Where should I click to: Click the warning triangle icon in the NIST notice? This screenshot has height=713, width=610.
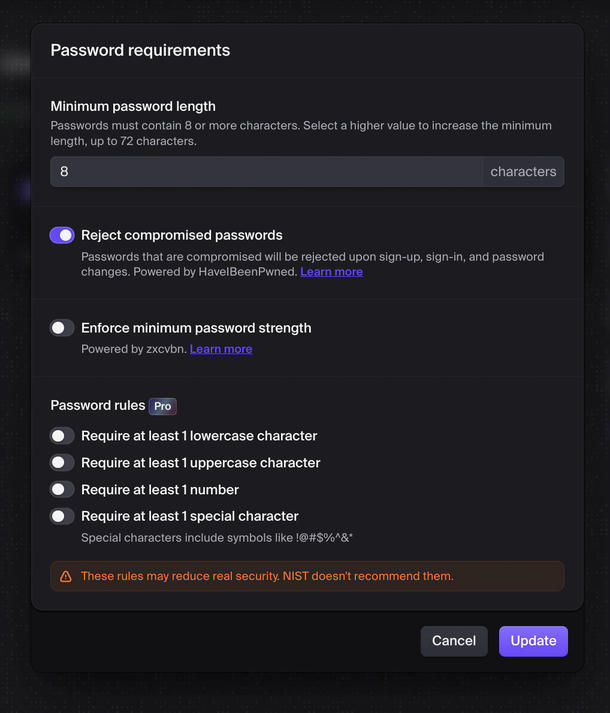click(66, 576)
